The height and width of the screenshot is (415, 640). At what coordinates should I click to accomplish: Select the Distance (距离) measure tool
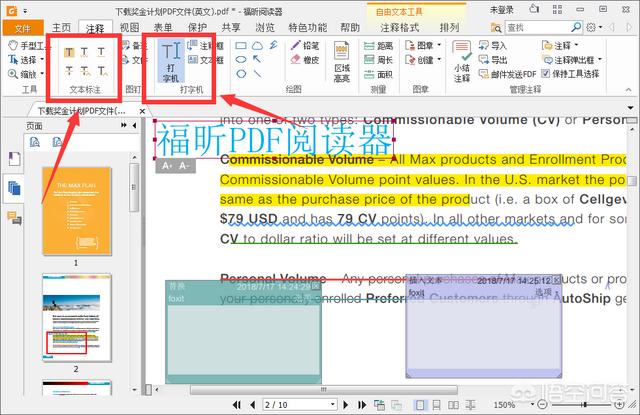tap(378, 46)
